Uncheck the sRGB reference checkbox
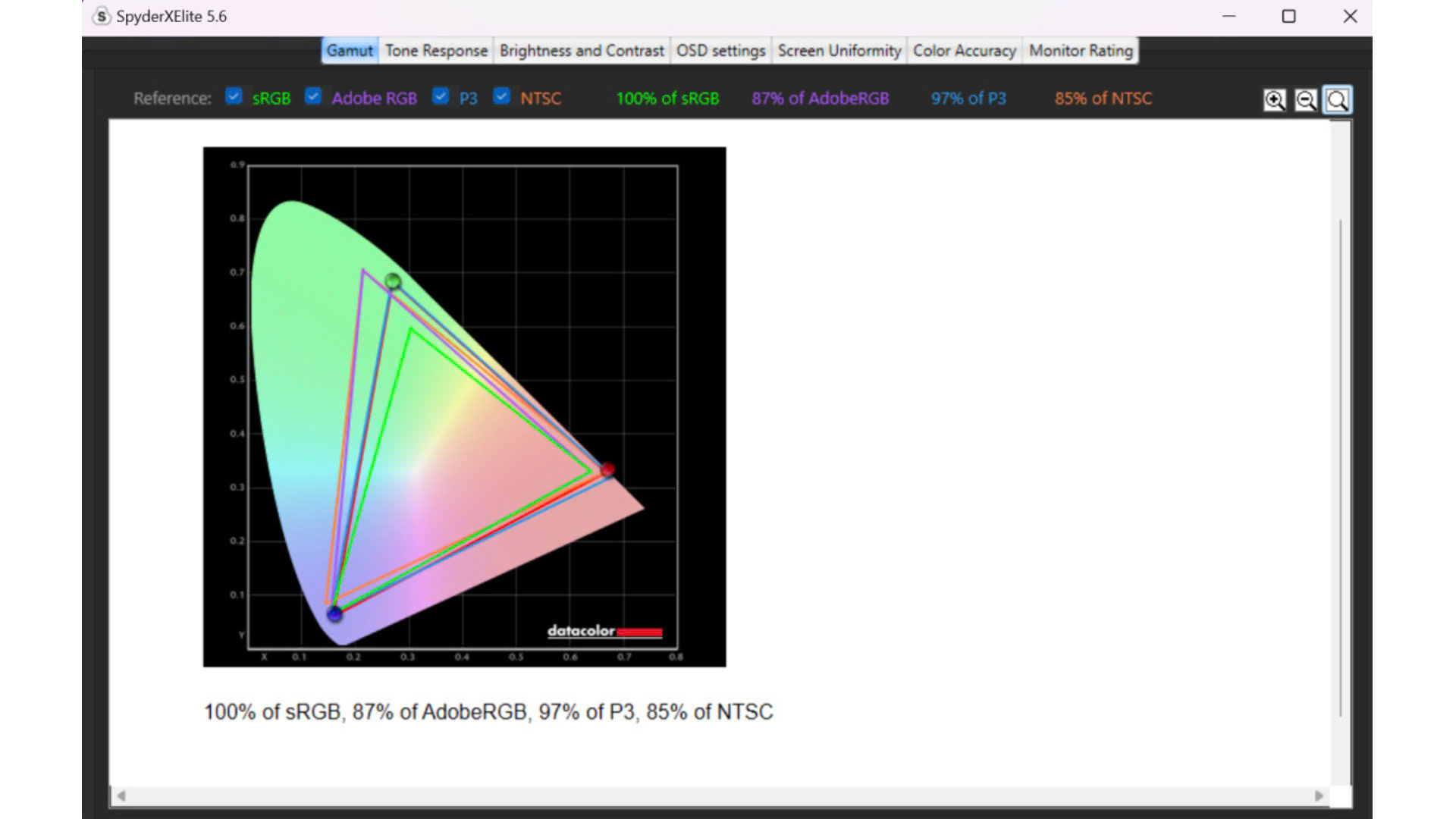 point(234,96)
